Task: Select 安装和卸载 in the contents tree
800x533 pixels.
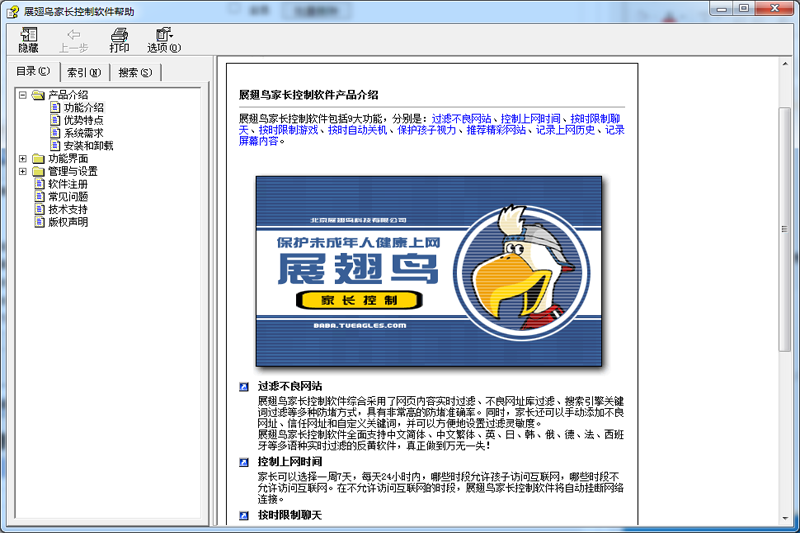Action: 89,146
